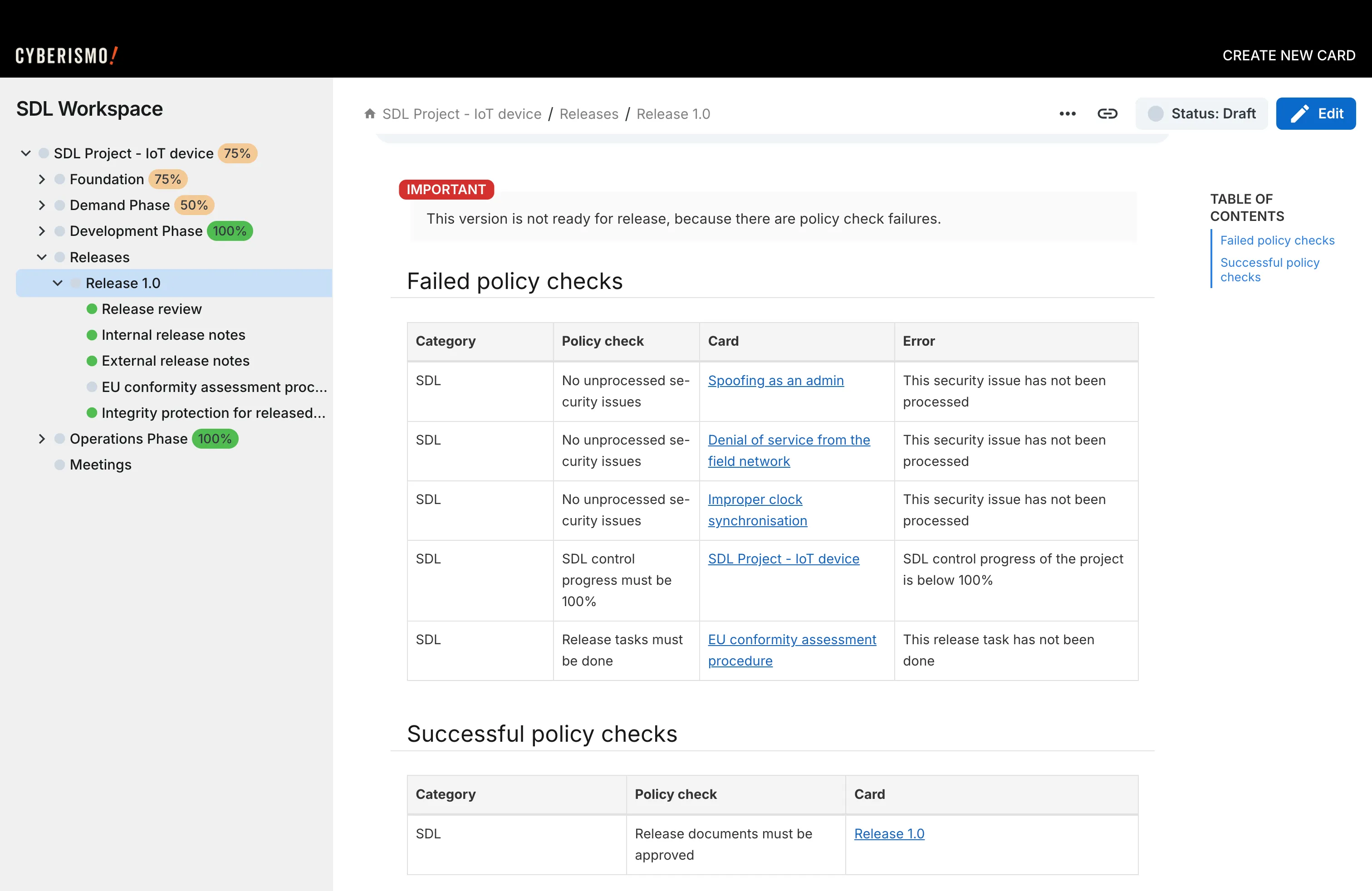Collapse the Releases tree node
The width and height of the screenshot is (1372, 891).
click(41, 257)
